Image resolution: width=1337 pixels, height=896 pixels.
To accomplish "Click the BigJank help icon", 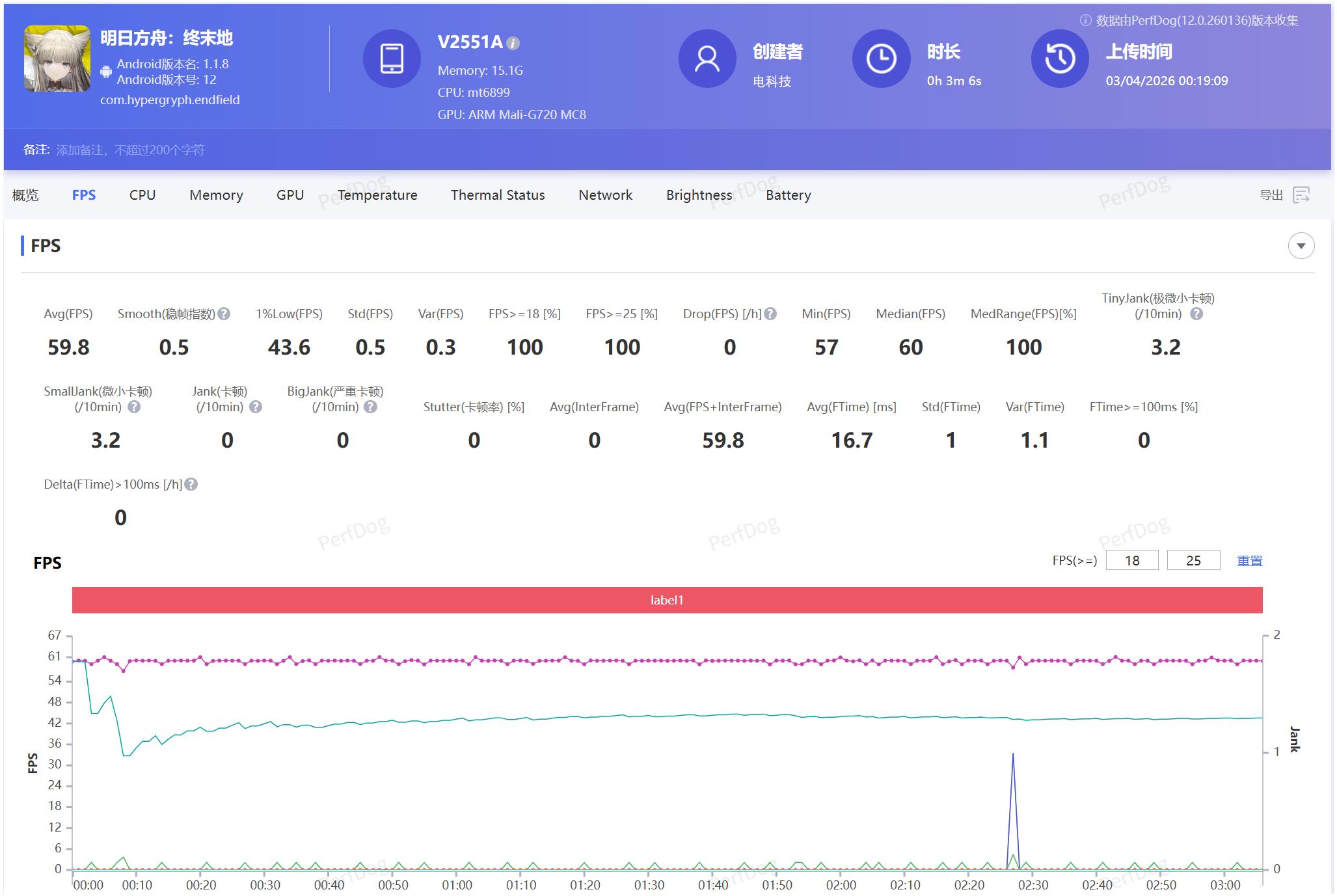I will click(x=370, y=407).
